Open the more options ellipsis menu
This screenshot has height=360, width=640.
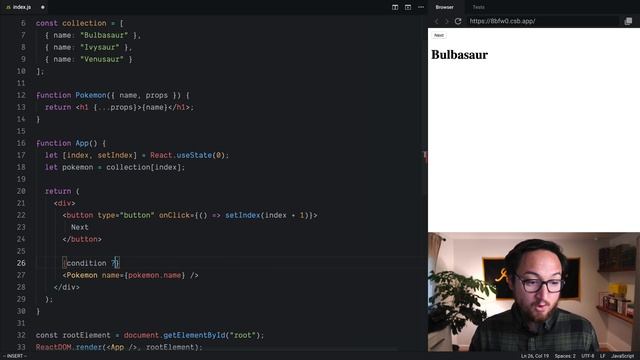tap(421, 7)
